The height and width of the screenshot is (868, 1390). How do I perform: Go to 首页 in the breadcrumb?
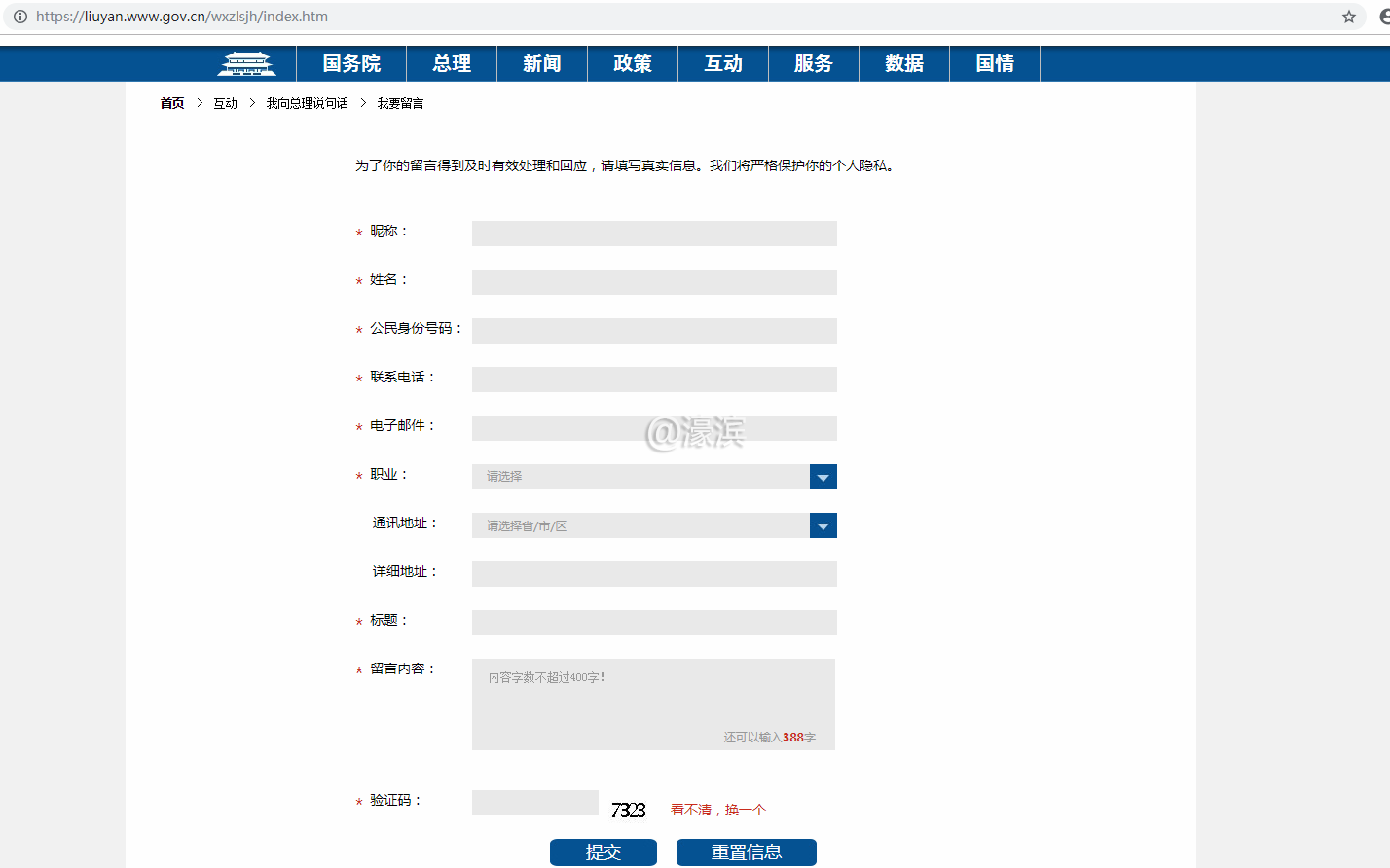[x=172, y=103]
